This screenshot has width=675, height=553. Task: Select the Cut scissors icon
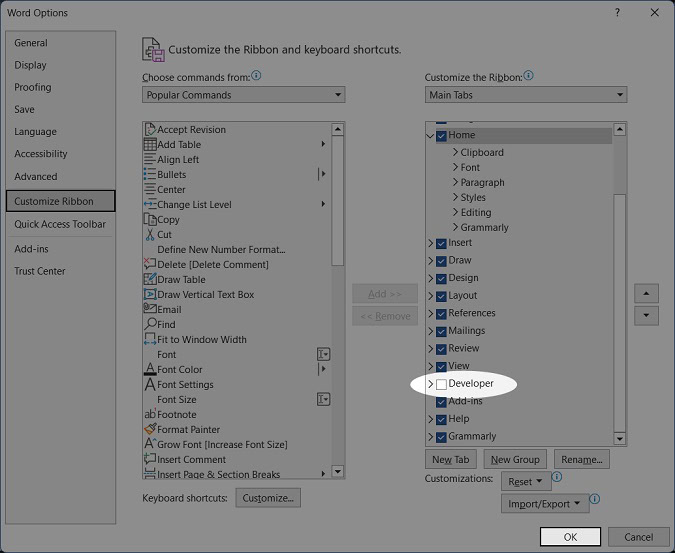150,235
